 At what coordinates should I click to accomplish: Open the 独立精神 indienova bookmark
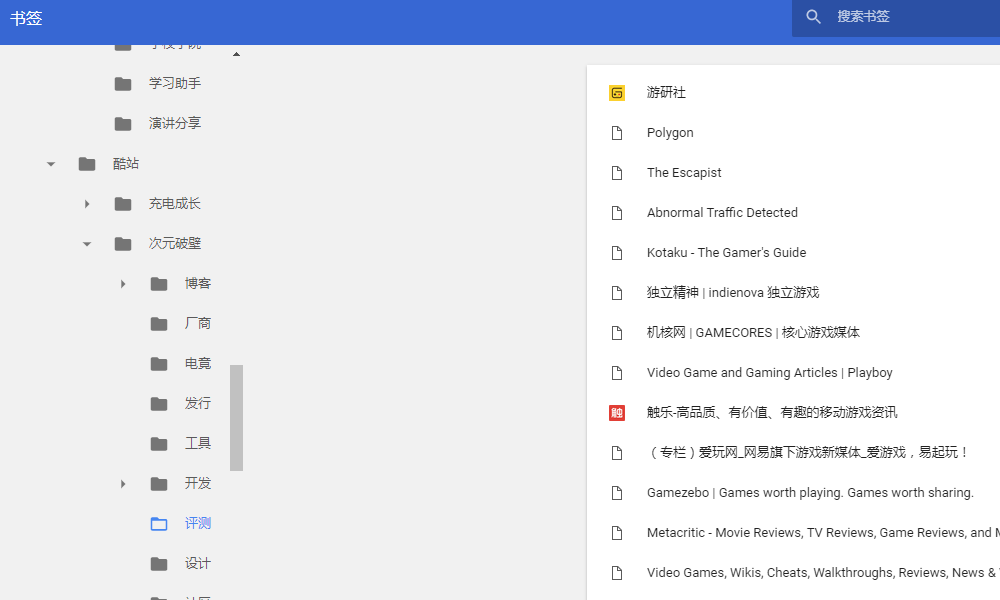pyautogui.click(x=733, y=293)
